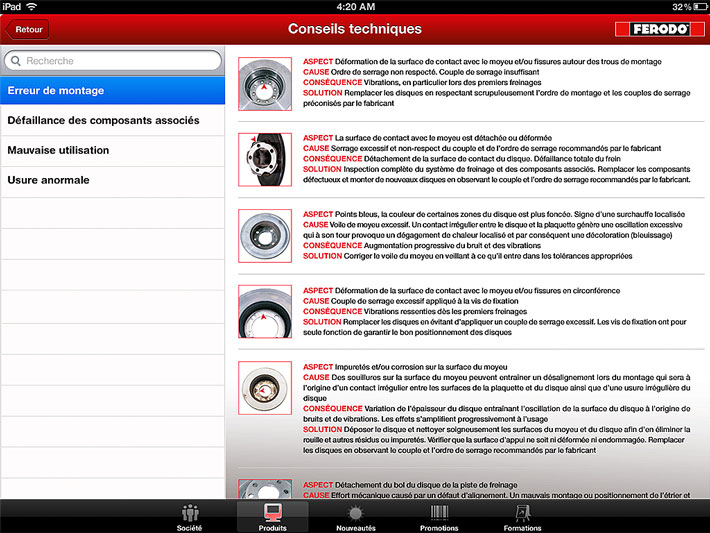This screenshot has height=533, width=710.
Task: Open the Formations tab
Action: tap(523, 517)
